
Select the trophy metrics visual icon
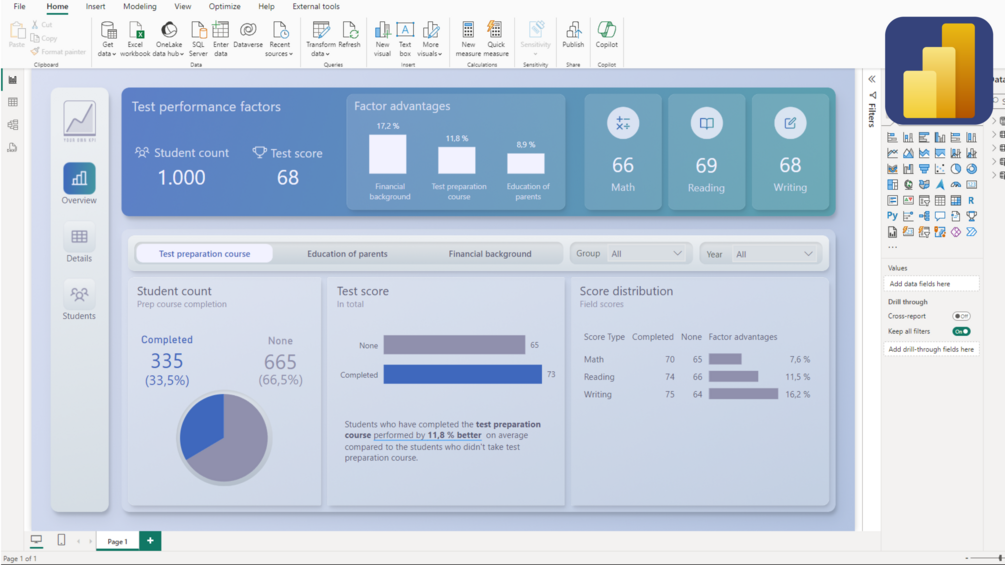point(972,216)
